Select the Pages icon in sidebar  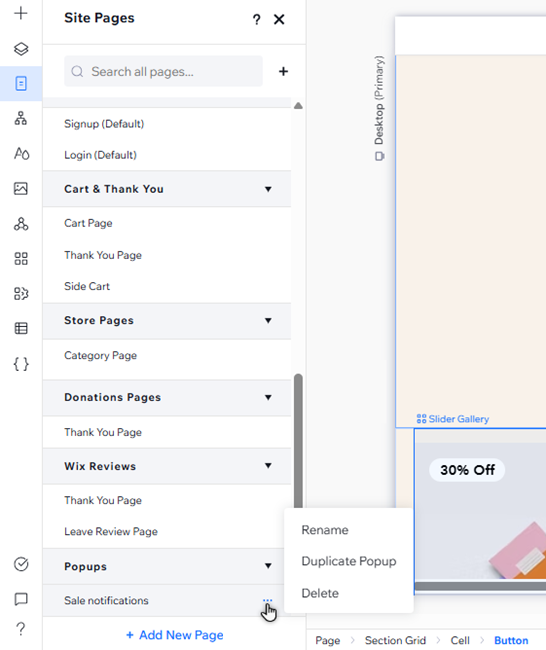21,84
